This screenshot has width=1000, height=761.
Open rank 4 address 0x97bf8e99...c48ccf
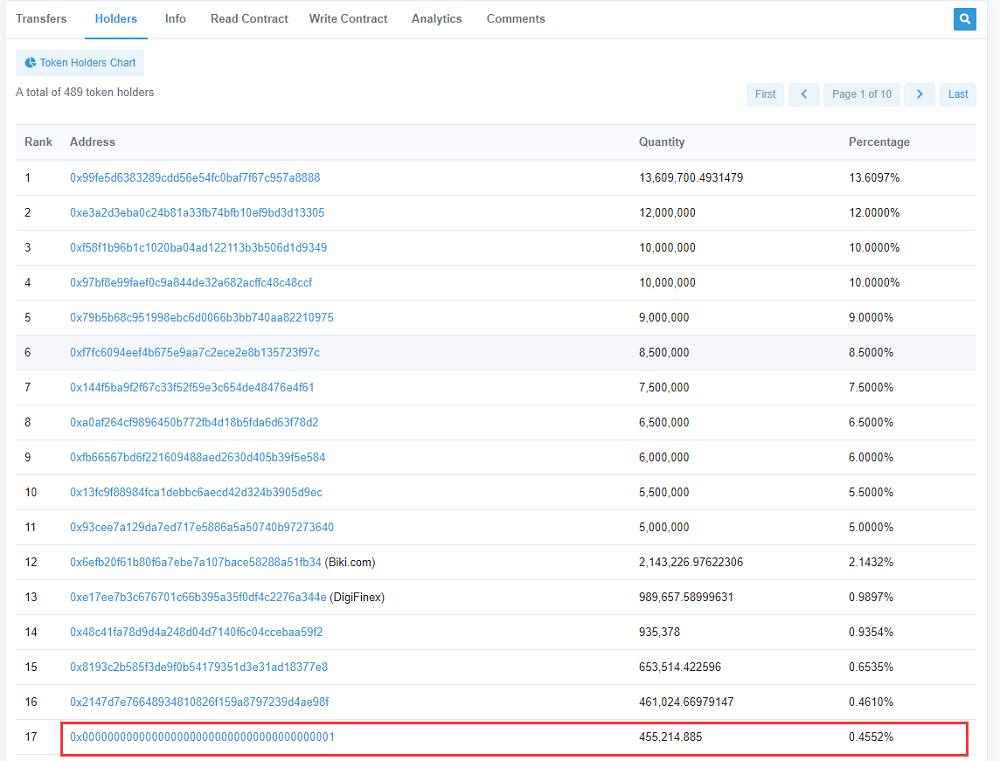tap(191, 283)
